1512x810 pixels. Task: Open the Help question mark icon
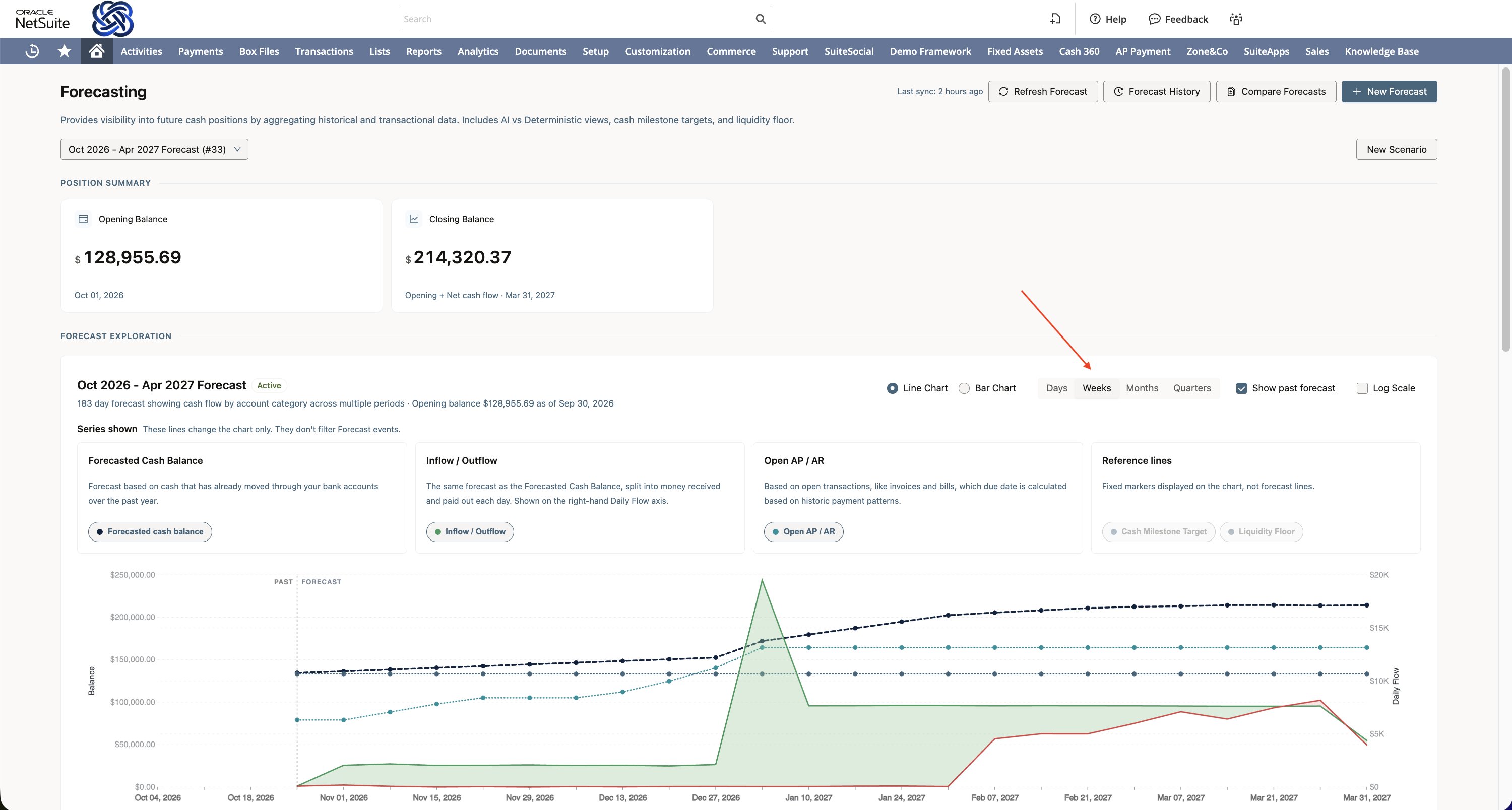[1095, 19]
